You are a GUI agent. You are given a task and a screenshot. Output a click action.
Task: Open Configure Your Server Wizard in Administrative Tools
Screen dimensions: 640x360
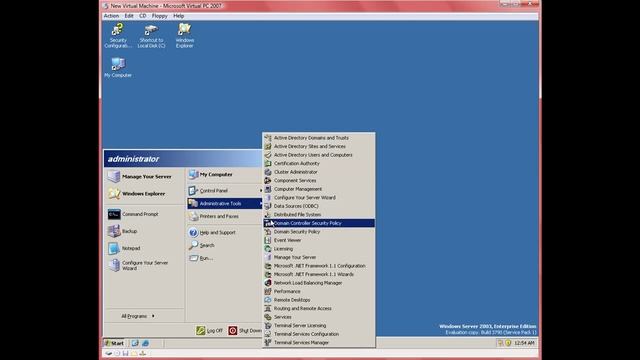pos(319,198)
